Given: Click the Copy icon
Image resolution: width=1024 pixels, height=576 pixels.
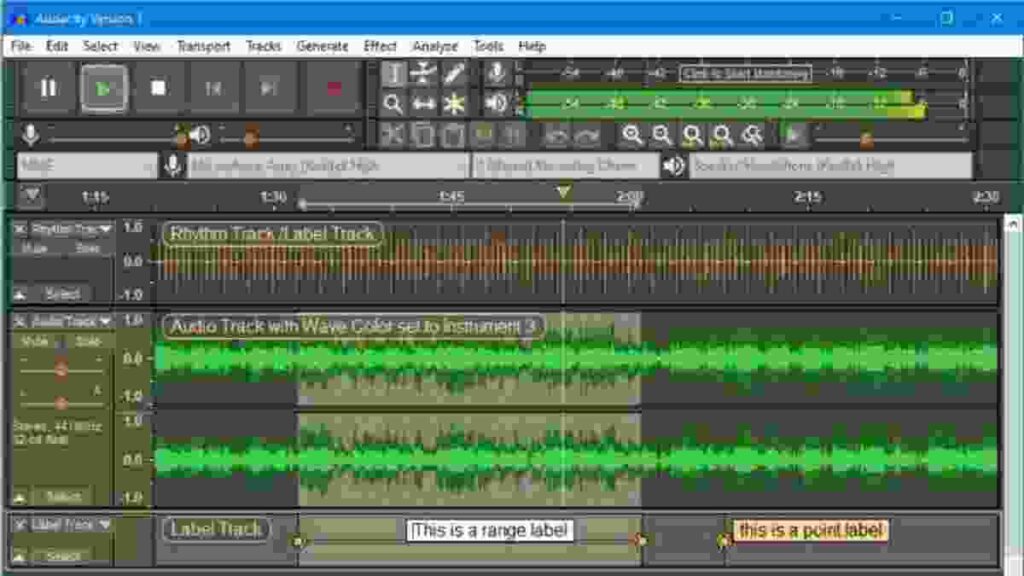Looking at the screenshot, I should (x=423, y=135).
